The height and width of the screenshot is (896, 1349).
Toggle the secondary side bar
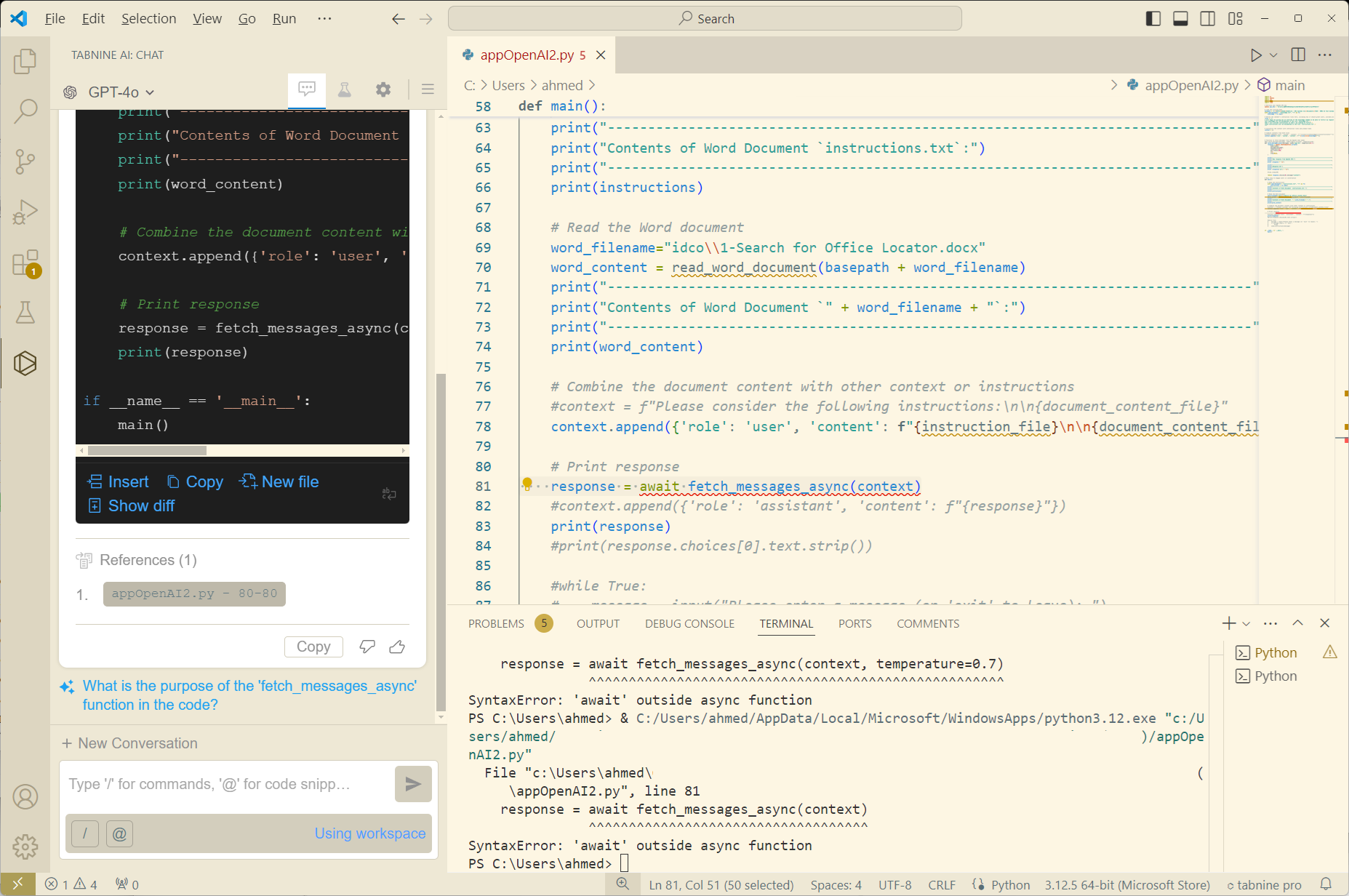click(1208, 19)
